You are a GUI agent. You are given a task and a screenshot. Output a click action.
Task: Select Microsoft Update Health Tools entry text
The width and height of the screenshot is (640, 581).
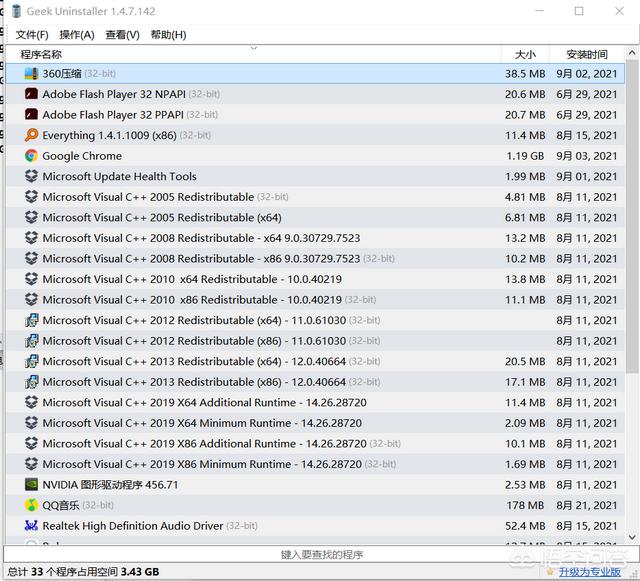[119, 176]
